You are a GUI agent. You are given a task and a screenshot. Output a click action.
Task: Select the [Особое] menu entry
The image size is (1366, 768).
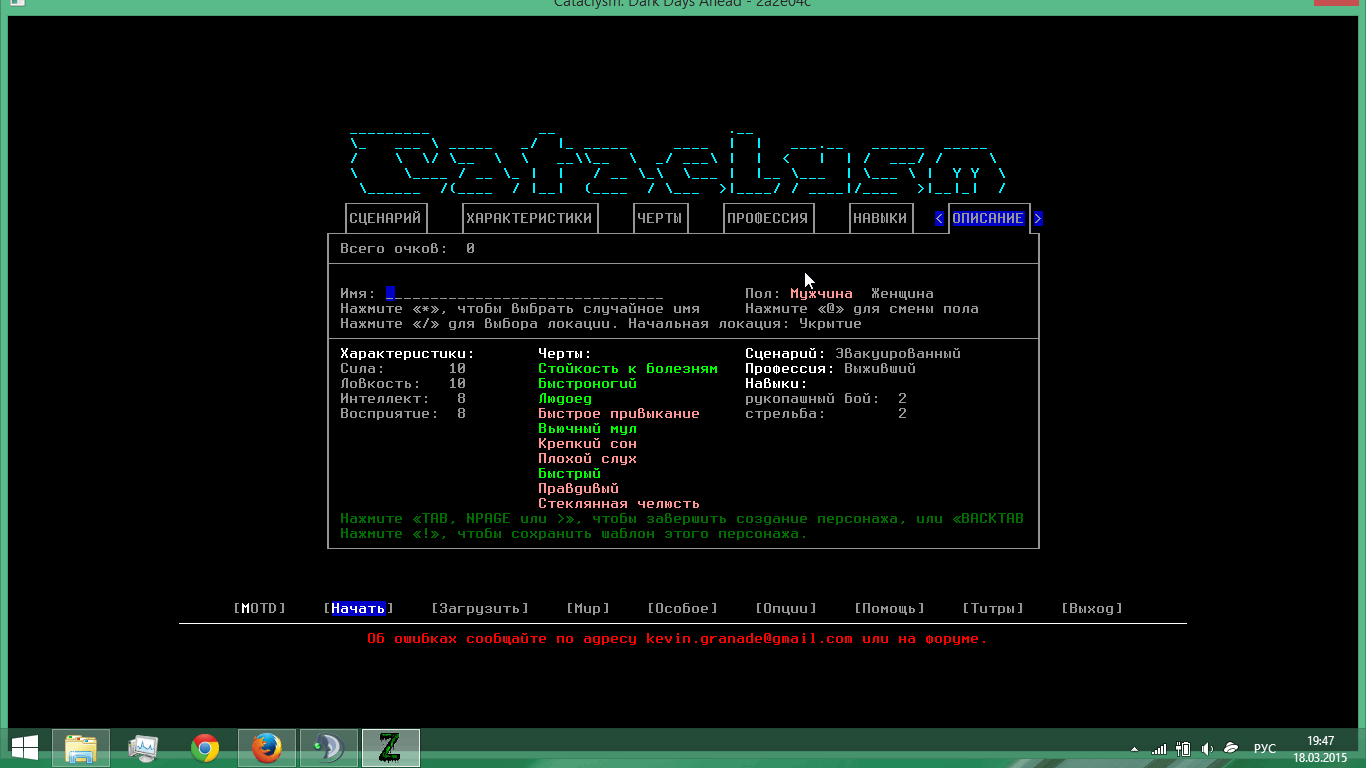(x=683, y=608)
